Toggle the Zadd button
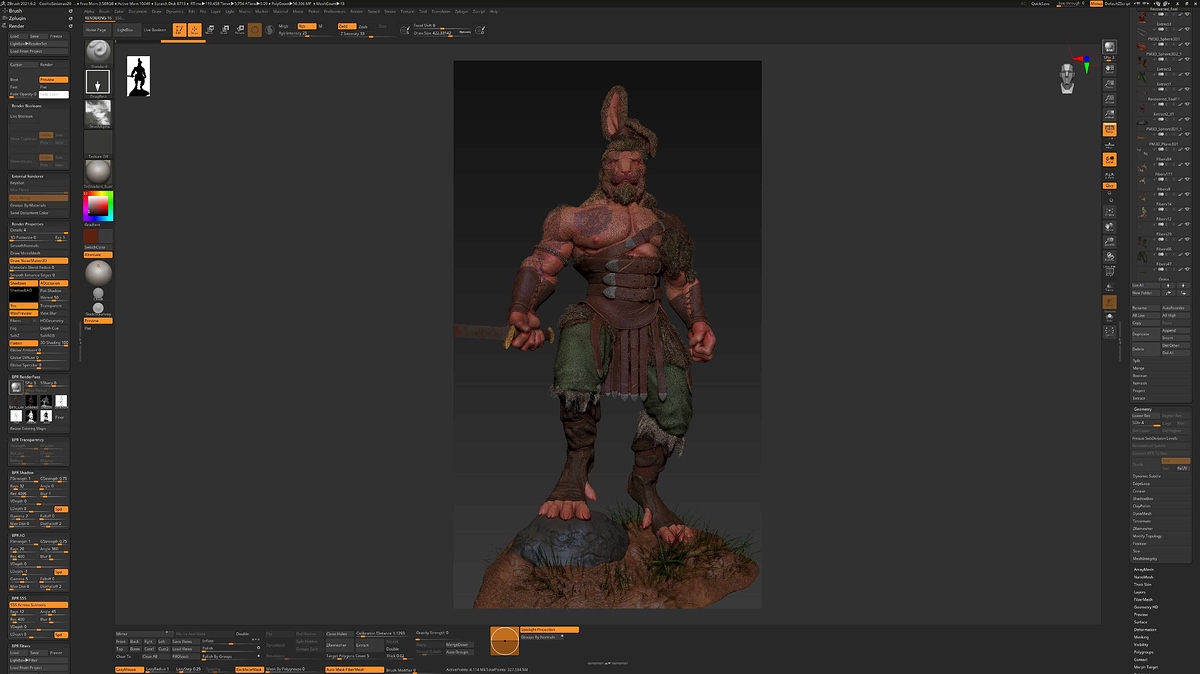Viewport: 1200px width, 674px height. (346, 25)
